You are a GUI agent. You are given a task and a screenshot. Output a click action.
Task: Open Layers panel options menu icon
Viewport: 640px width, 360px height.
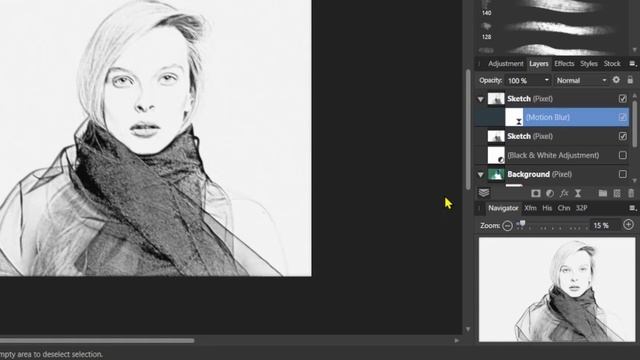pos(633,64)
